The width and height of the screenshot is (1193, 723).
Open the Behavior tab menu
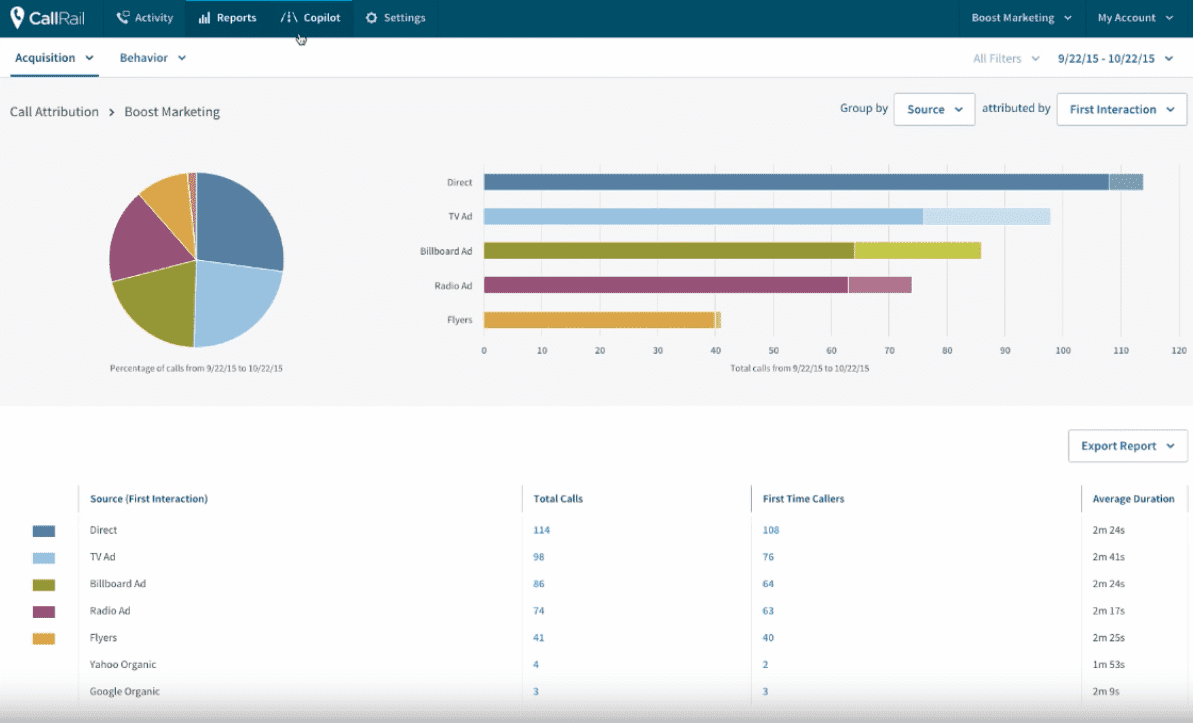(153, 58)
